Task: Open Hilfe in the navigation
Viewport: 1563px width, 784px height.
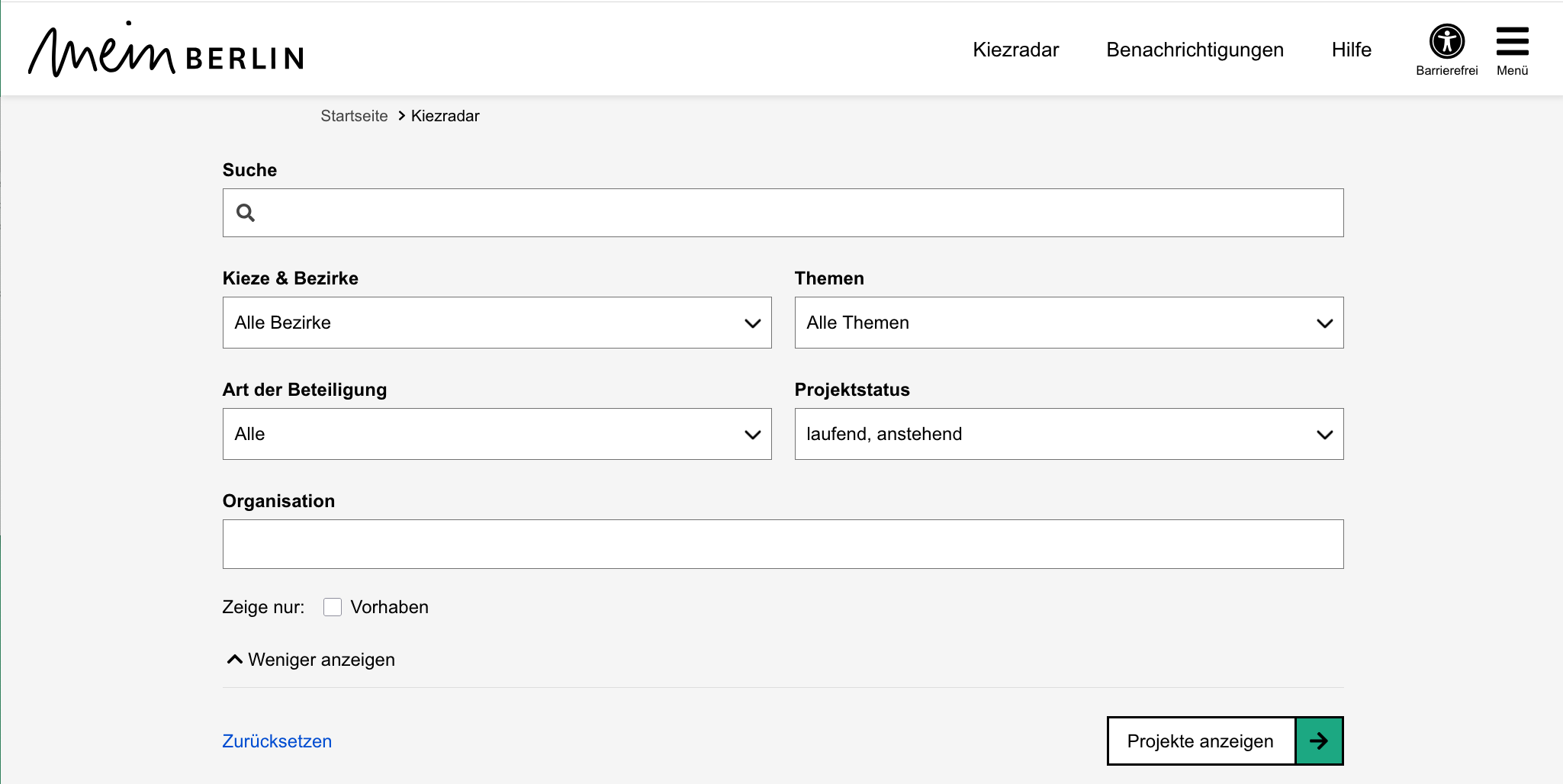Action: tap(1351, 50)
